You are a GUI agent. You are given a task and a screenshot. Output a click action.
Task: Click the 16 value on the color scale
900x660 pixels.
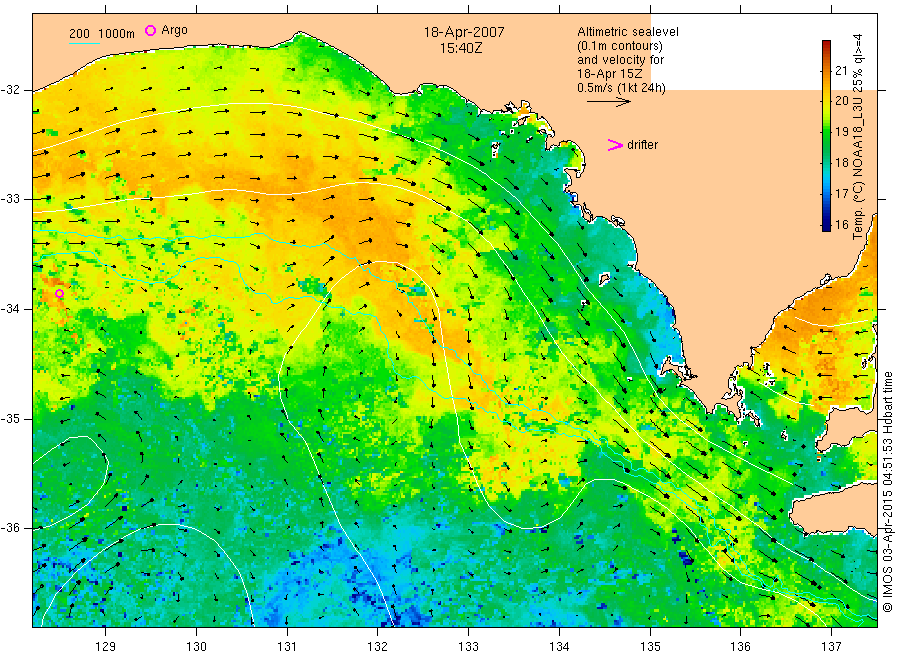pos(841,224)
